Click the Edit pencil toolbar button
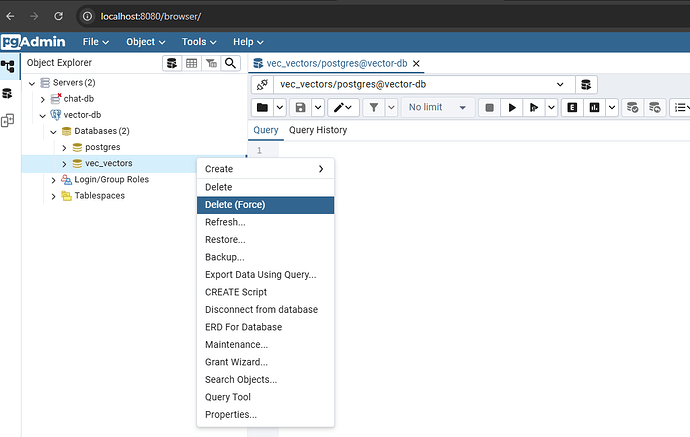Screen dimensions: 690x437 pyautogui.click(x=343, y=107)
